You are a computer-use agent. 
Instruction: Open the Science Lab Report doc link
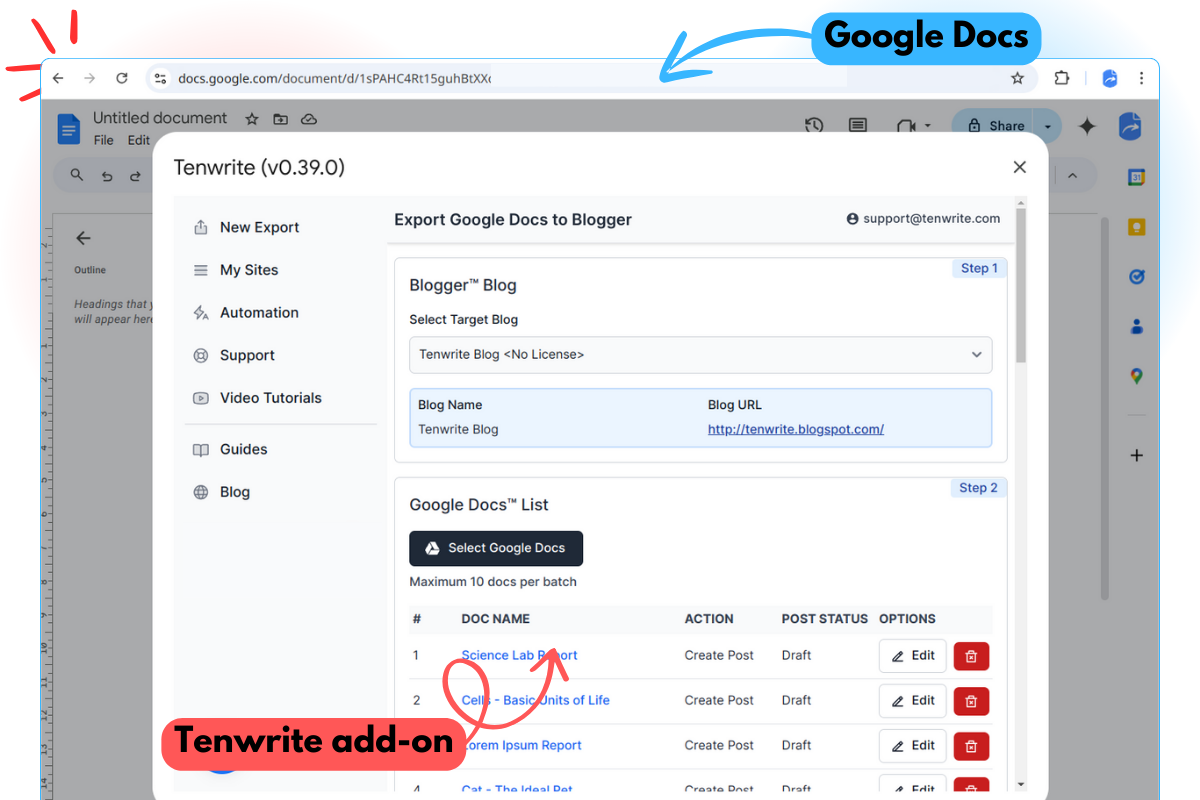click(x=519, y=656)
